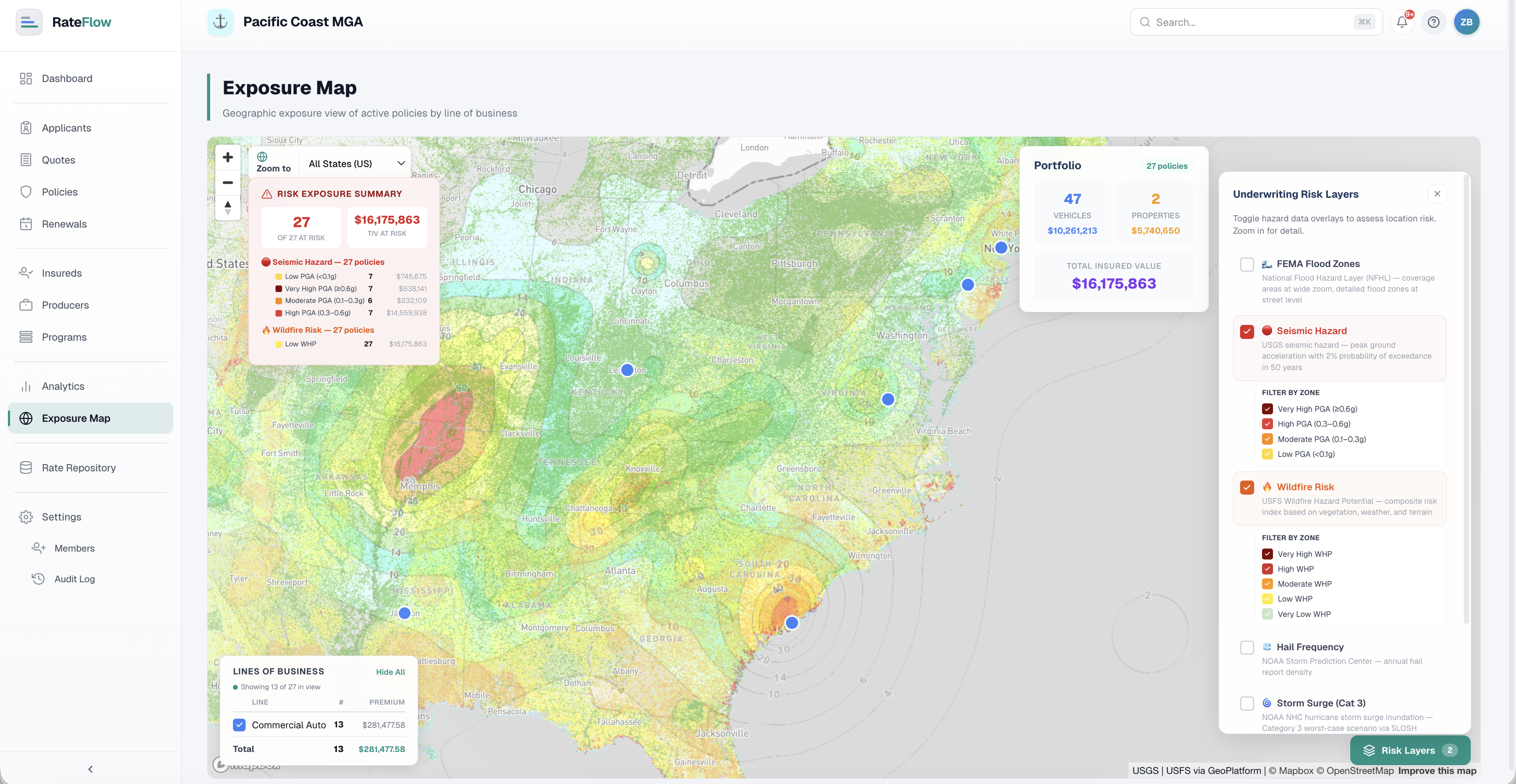The height and width of the screenshot is (784, 1516).
Task: Open the notifications bell
Action: [1402, 22]
